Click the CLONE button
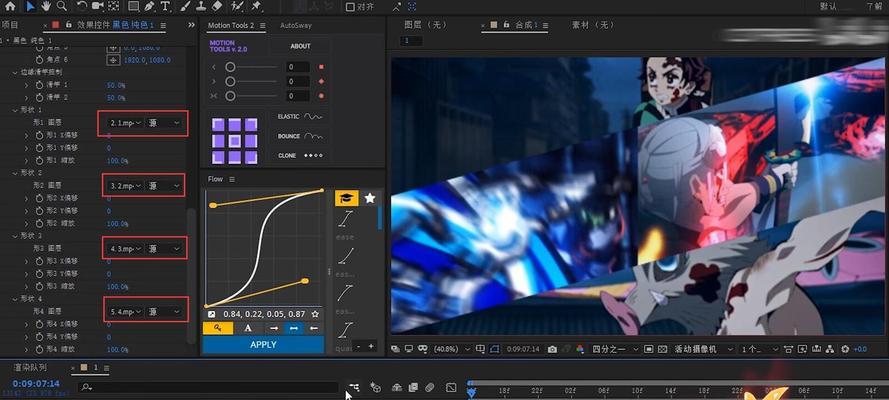The height and width of the screenshot is (400, 889). pyautogui.click(x=300, y=155)
